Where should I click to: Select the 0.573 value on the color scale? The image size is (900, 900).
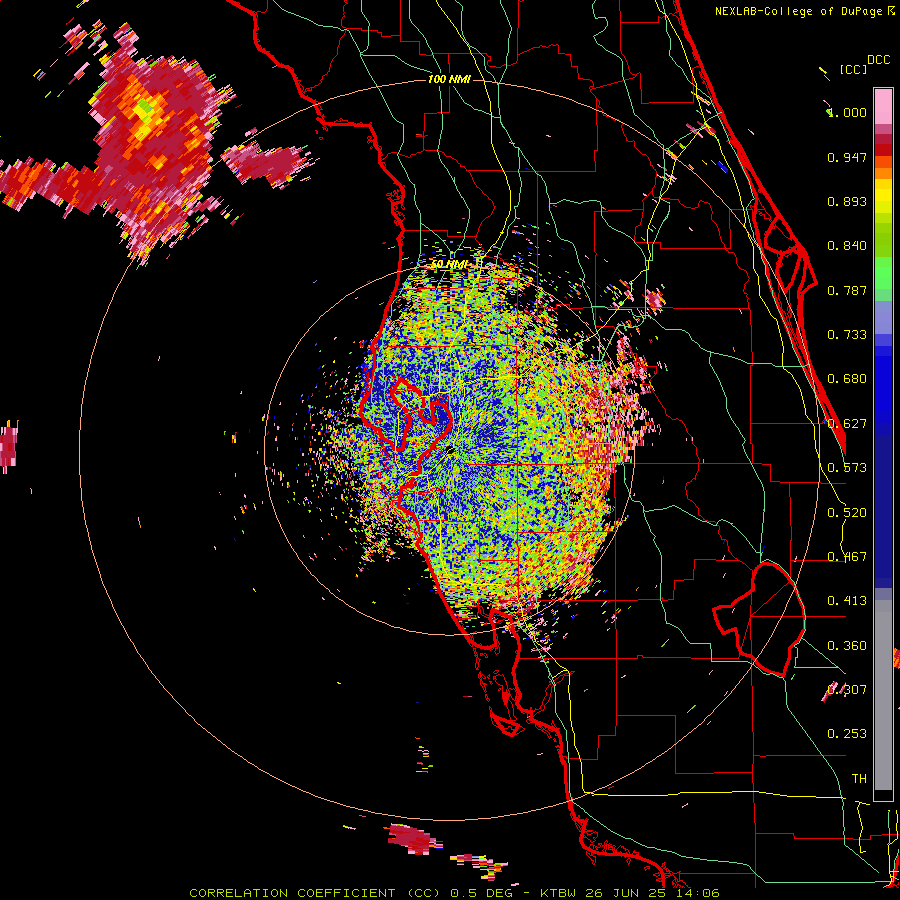click(x=847, y=468)
